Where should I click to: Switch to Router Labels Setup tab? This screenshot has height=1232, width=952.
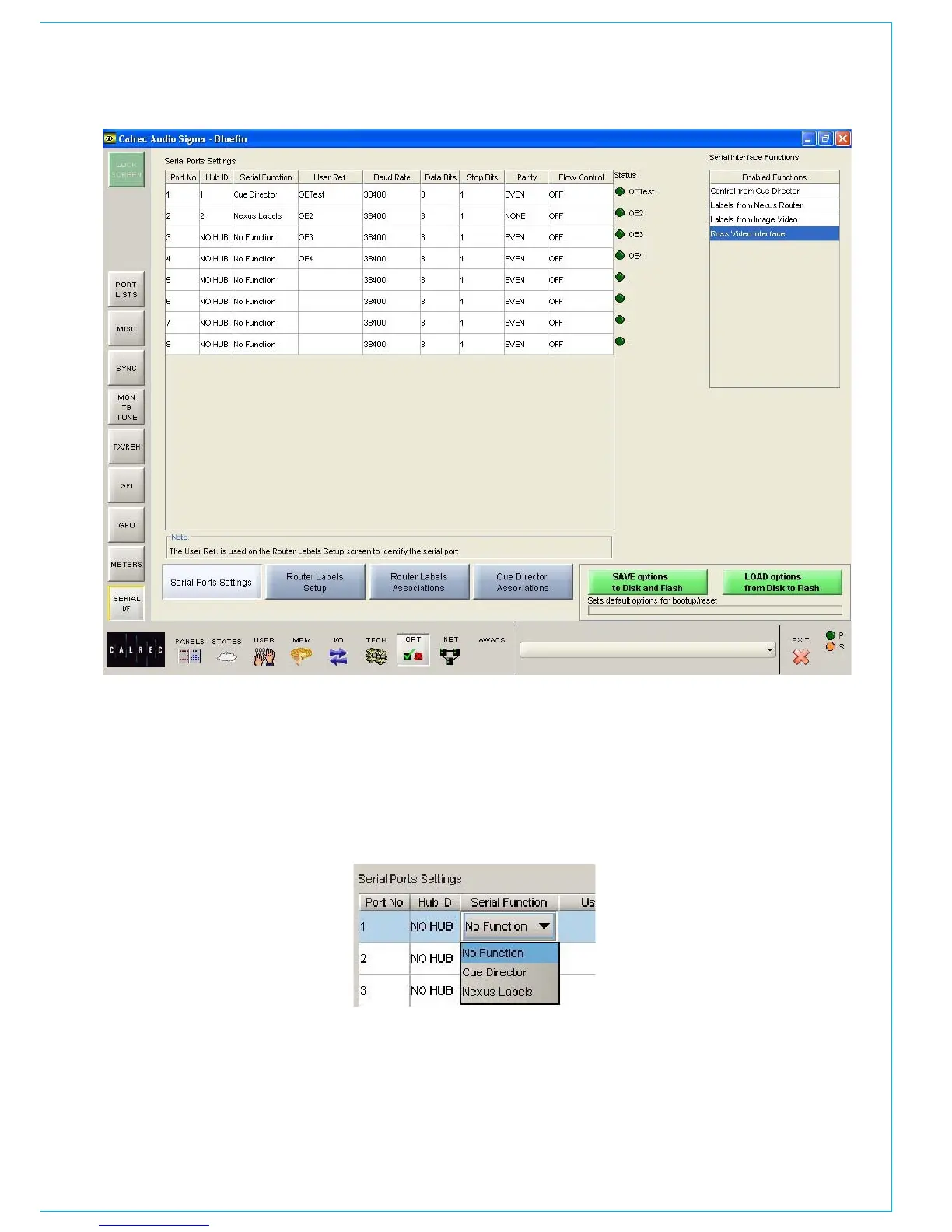315,582
